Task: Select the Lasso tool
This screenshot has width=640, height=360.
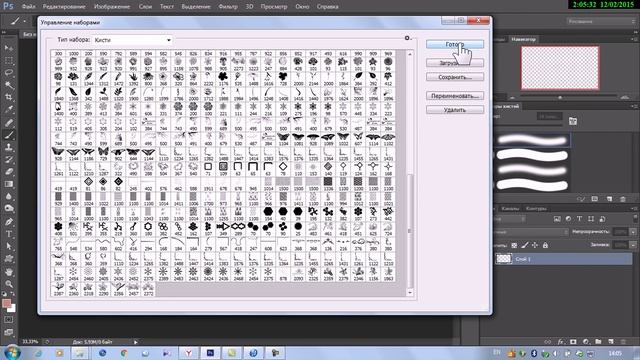Action: [x=9, y=73]
